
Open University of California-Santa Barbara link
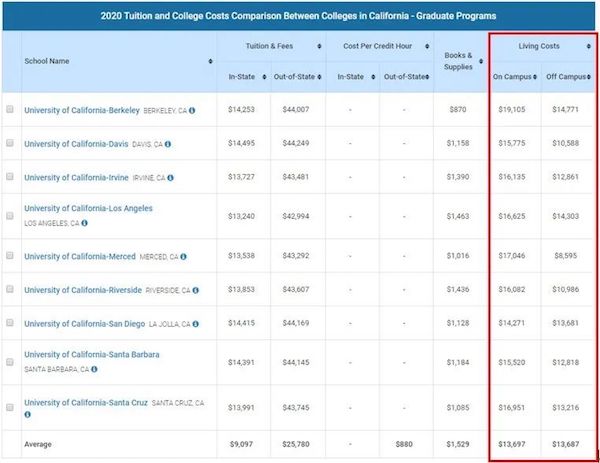pos(92,354)
